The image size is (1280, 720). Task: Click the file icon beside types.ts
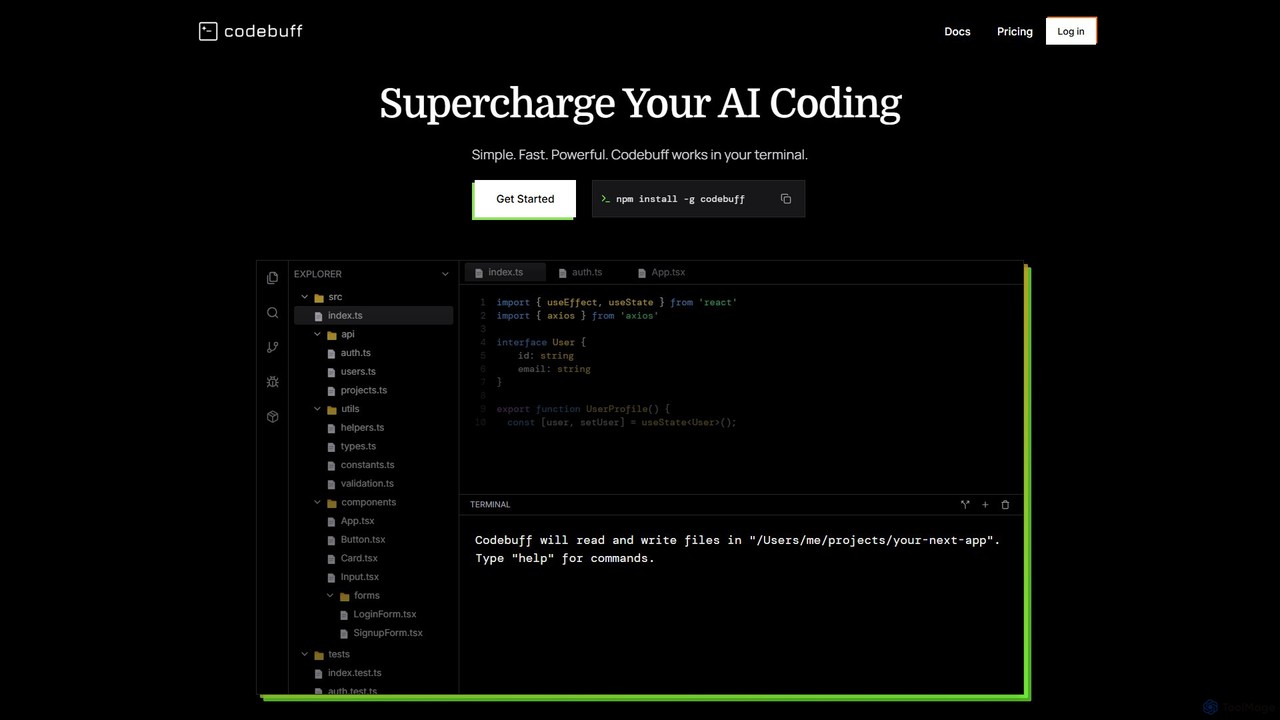pyautogui.click(x=332, y=447)
